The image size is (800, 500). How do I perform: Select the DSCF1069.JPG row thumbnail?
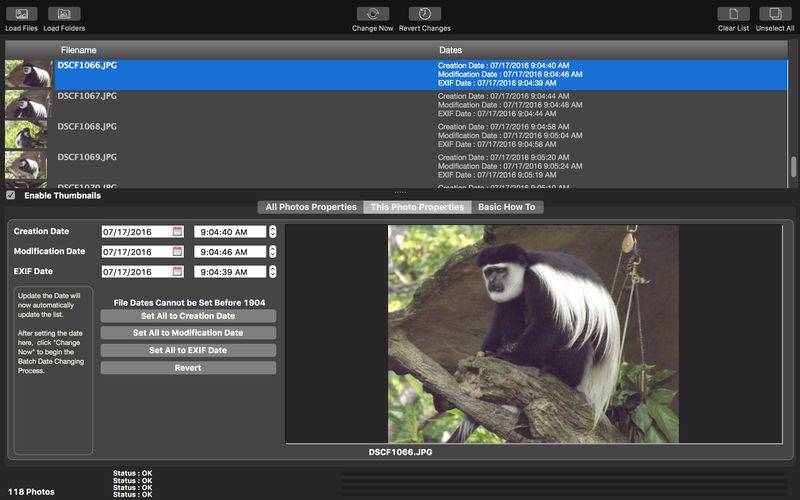tap(26, 166)
